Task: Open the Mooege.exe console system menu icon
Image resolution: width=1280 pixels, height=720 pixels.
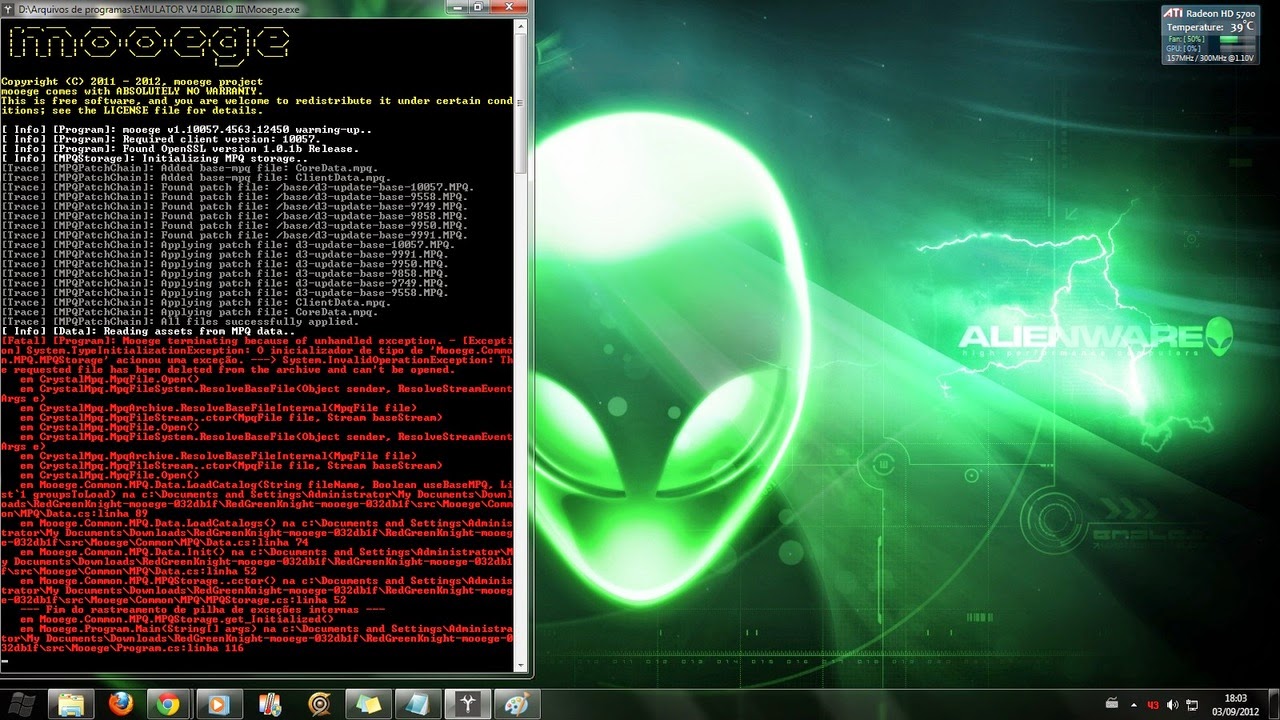Action: 9,8
